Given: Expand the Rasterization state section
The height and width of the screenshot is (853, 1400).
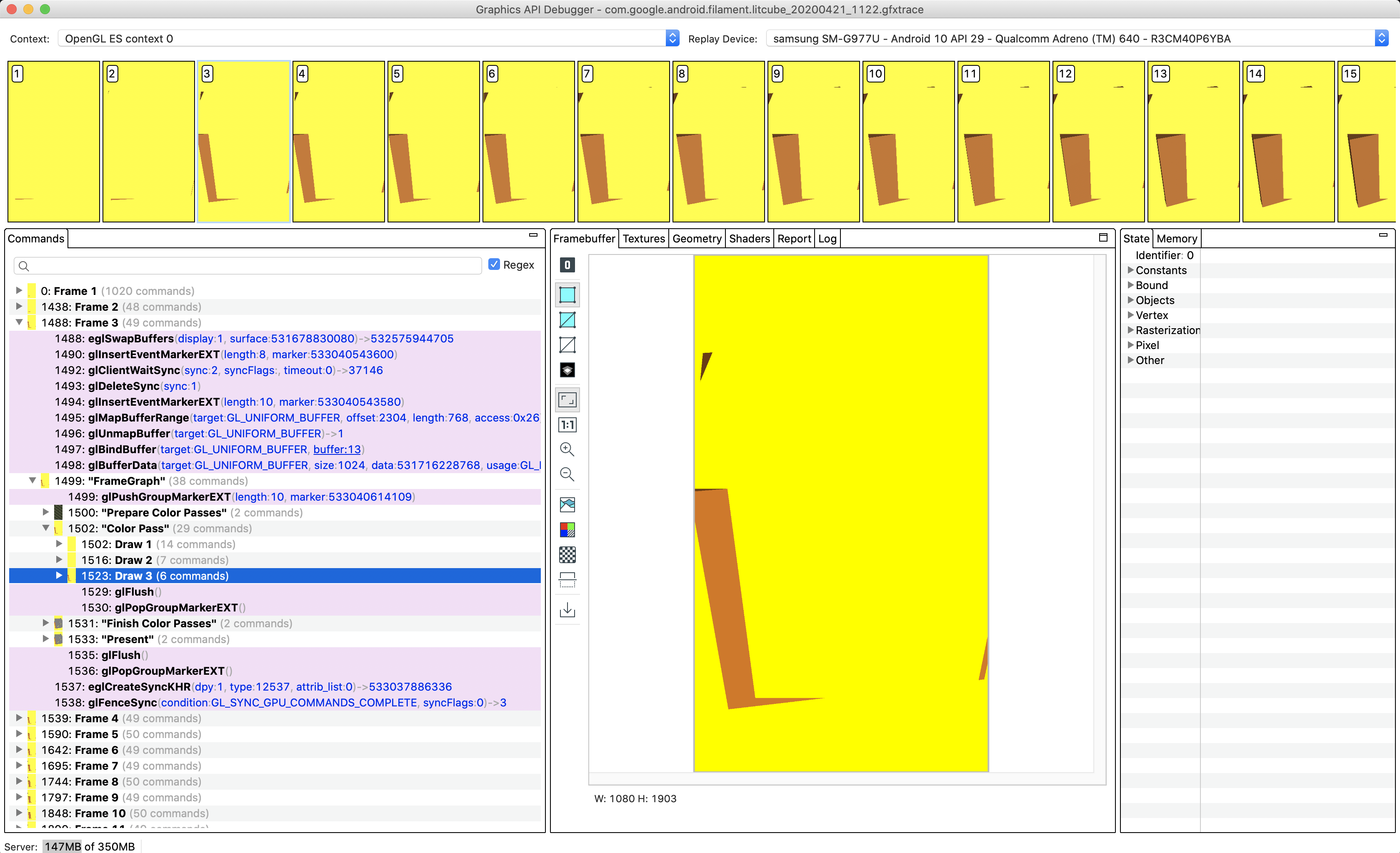Looking at the screenshot, I should (x=1131, y=330).
